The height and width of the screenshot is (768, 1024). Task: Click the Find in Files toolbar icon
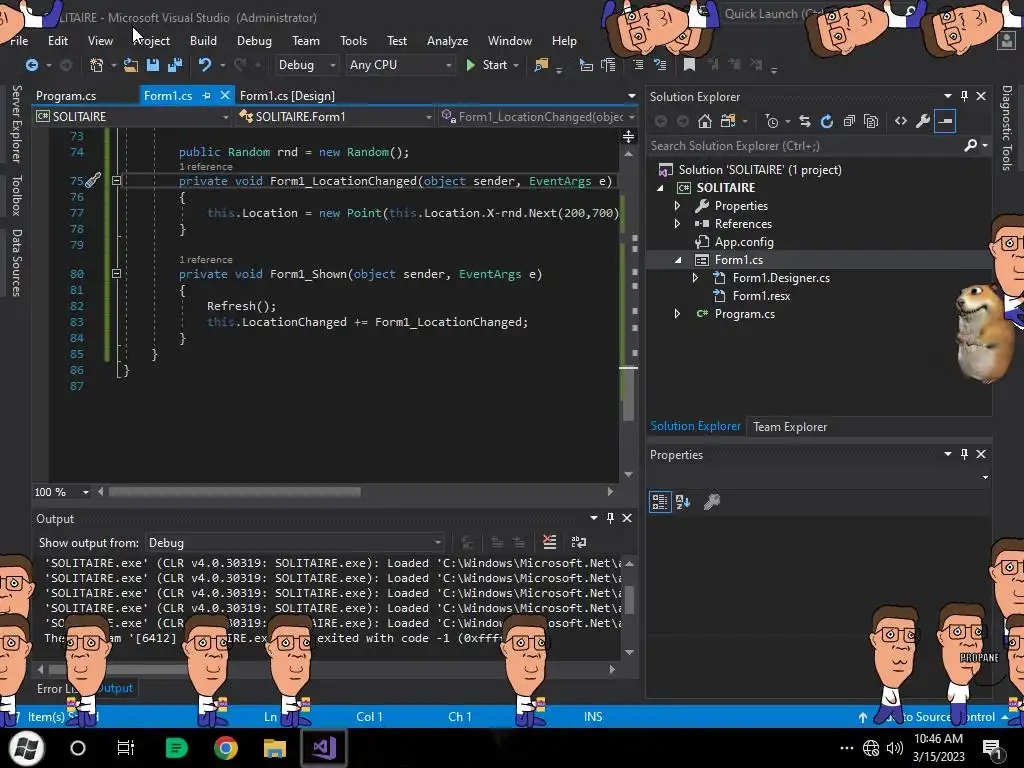[x=541, y=65]
